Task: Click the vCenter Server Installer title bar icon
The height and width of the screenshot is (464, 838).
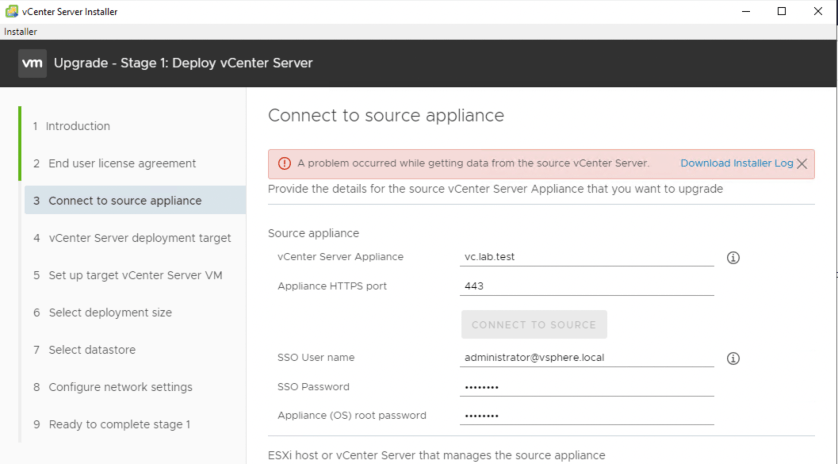Action: pyautogui.click(x=11, y=11)
